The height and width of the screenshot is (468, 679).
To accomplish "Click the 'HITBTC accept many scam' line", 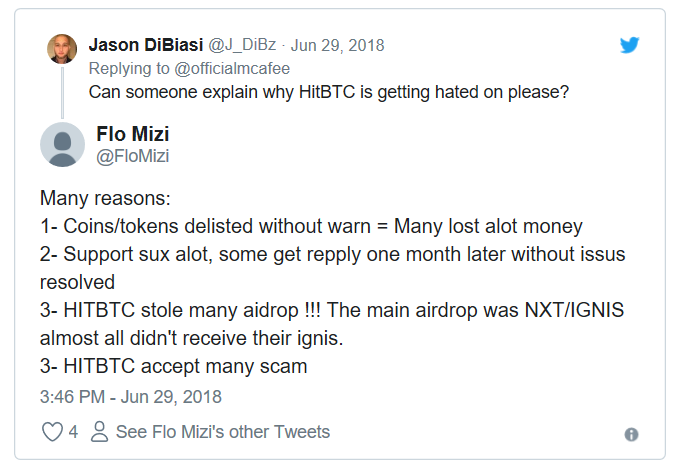I will 173,367.
